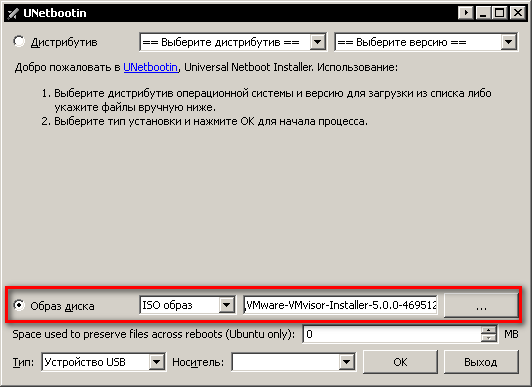Image resolution: width=532 pixels, height=387 pixels.
Task: Confirm with the OK button
Action: click(x=400, y=362)
